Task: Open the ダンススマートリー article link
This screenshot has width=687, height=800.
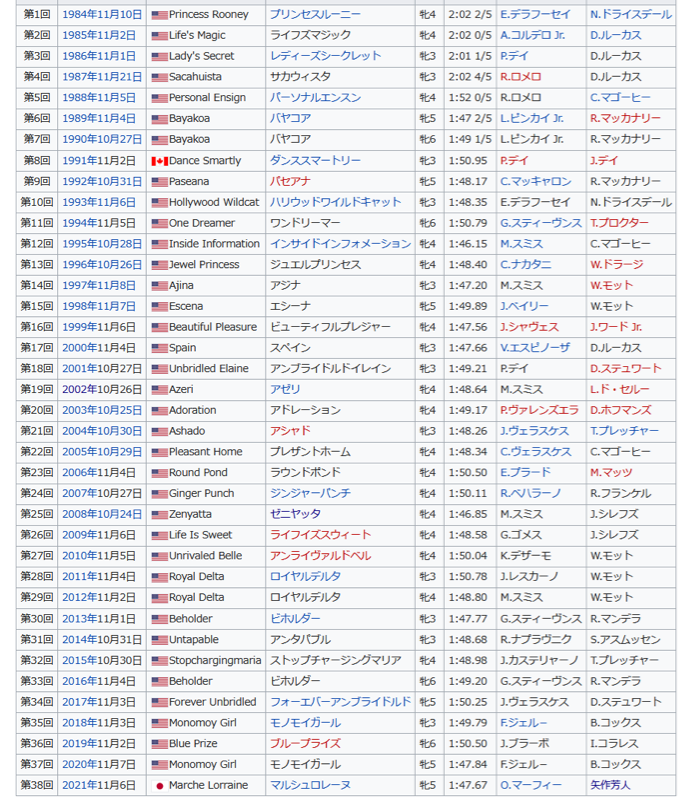Action: coord(315,161)
